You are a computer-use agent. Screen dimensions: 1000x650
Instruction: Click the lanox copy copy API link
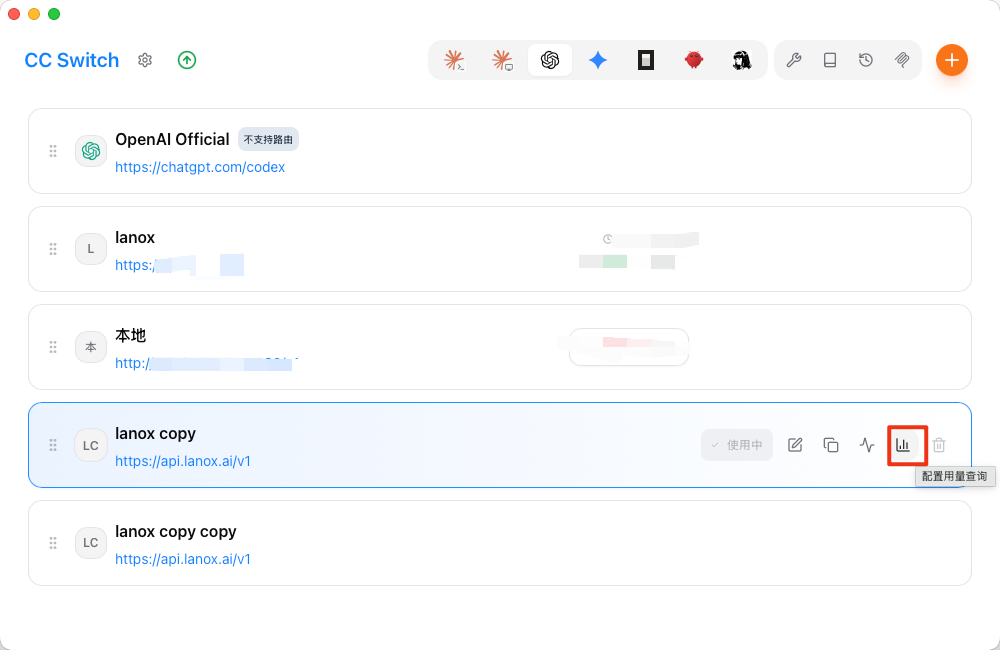(182, 559)
